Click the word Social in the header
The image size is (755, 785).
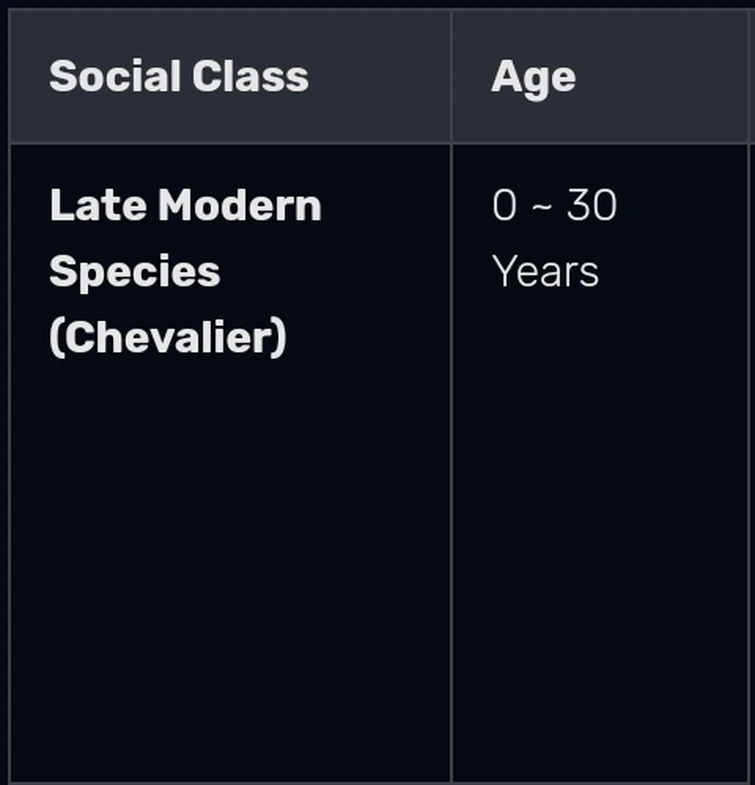click(x=115, y=76)
